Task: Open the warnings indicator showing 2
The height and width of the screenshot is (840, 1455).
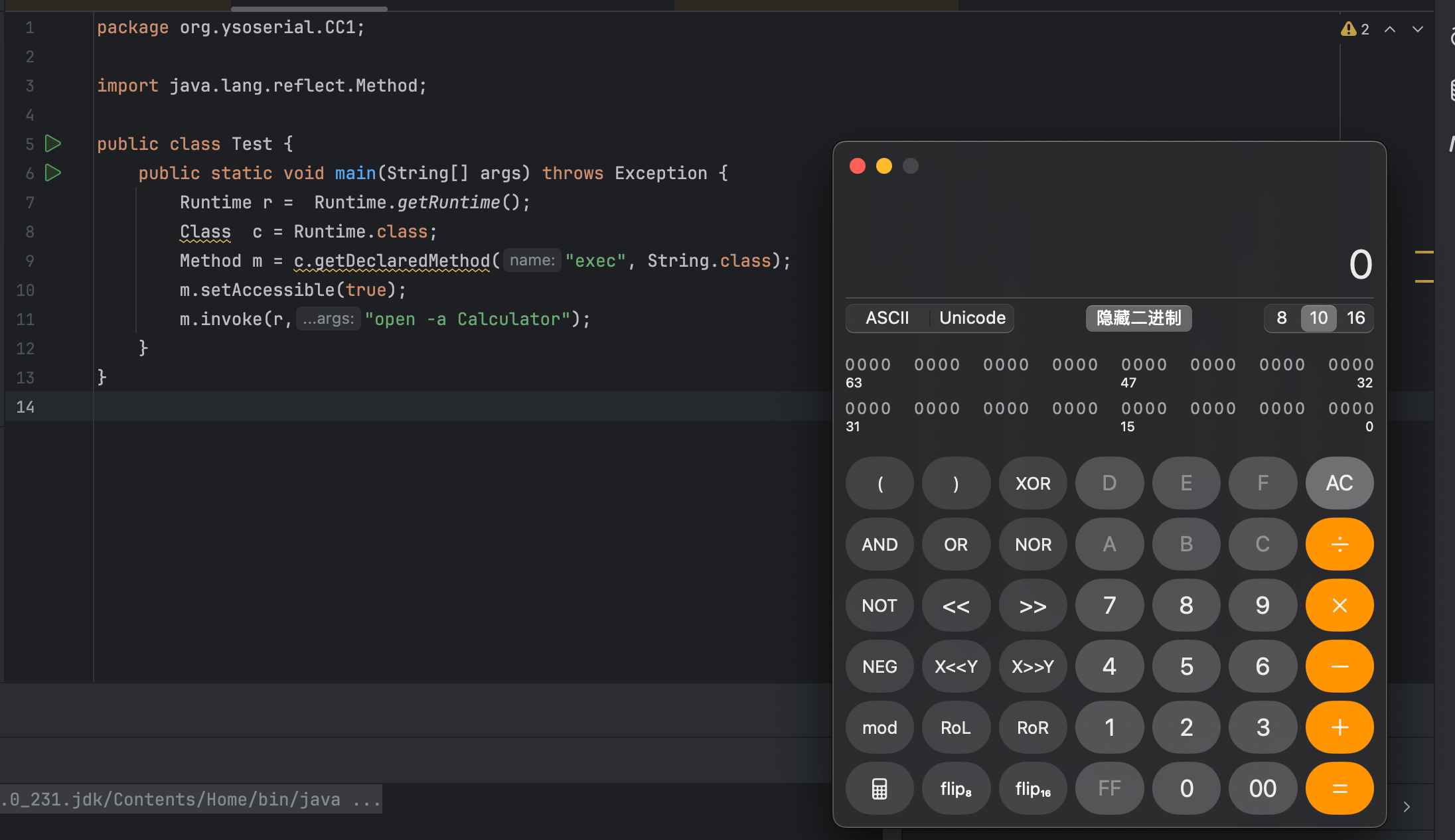Action: pyautogui.click(x=1355, y=29)
